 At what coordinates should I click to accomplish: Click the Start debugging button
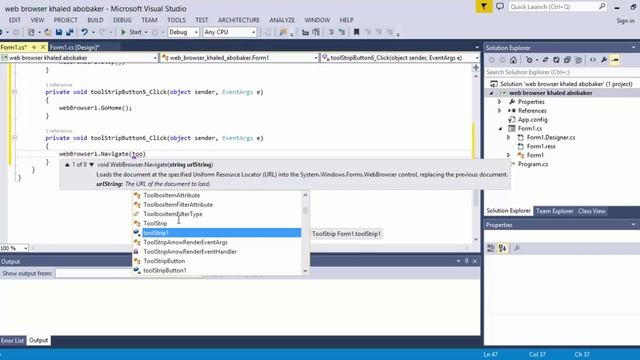pyautogui.click(x=131, y=32)
